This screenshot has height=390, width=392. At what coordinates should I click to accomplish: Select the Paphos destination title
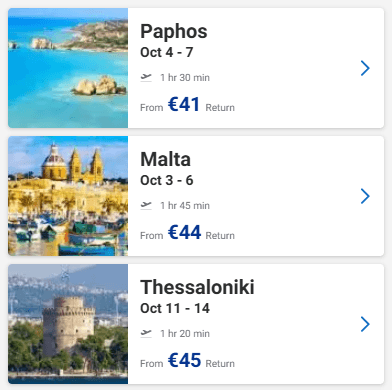174,32
